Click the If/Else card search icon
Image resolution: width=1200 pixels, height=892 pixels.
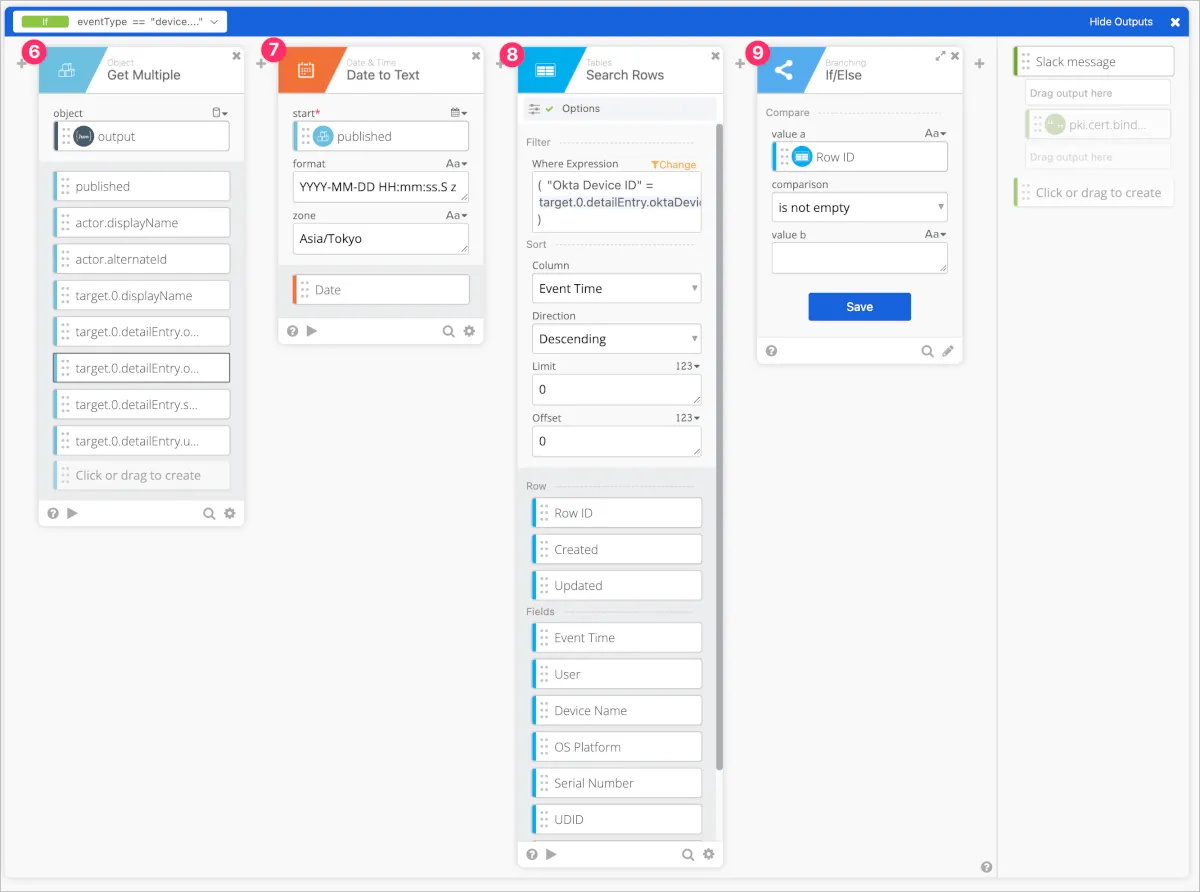(x=927, y=351)
